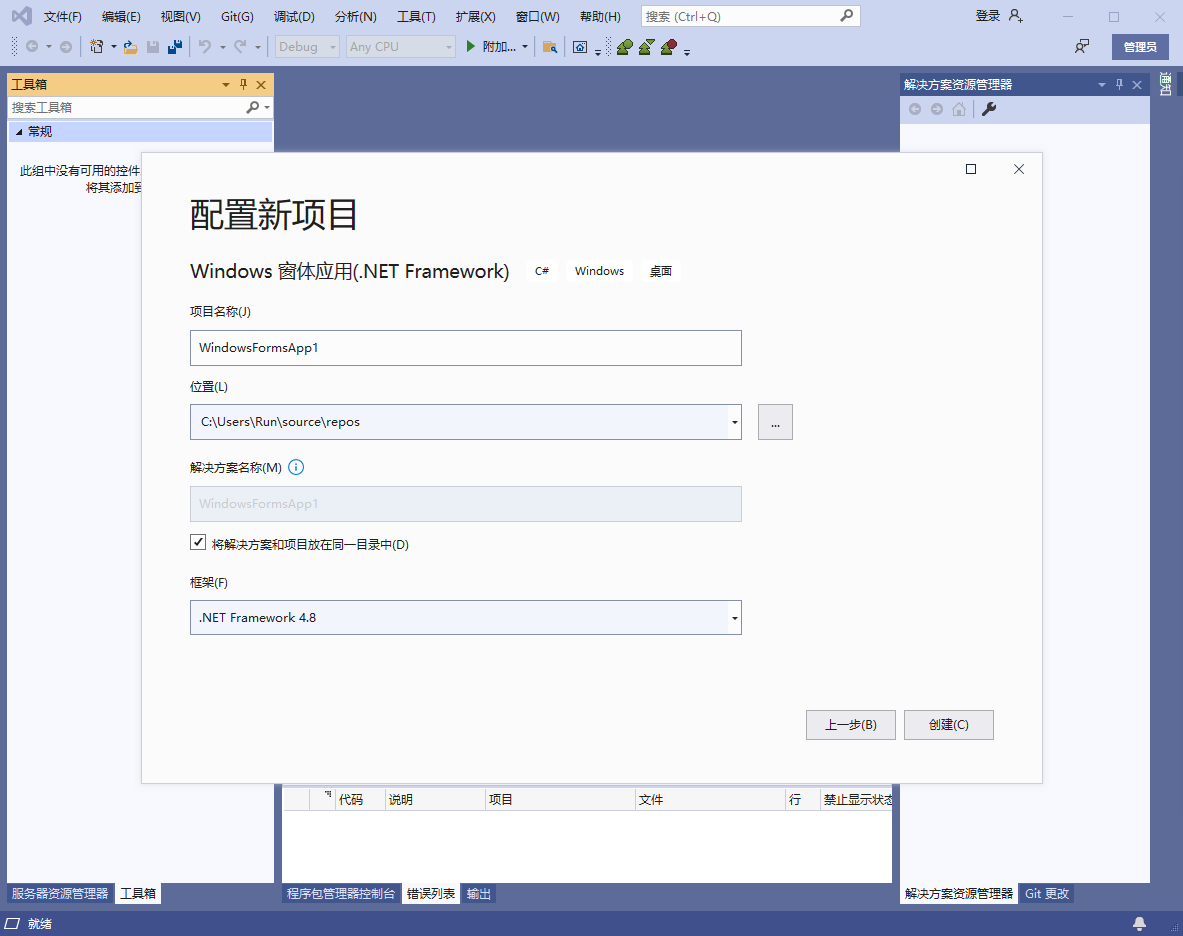This screenshot has width=1183, height=936.
Task: Open the Any CPU platform dropdown
Action: (x=448, y=46)
